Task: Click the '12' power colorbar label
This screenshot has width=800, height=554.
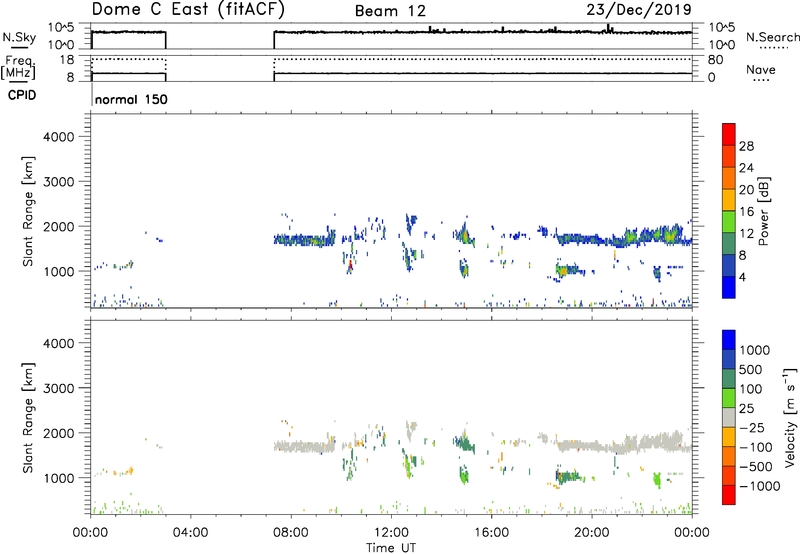Action: pyautogui.click(x=746, y=234)
